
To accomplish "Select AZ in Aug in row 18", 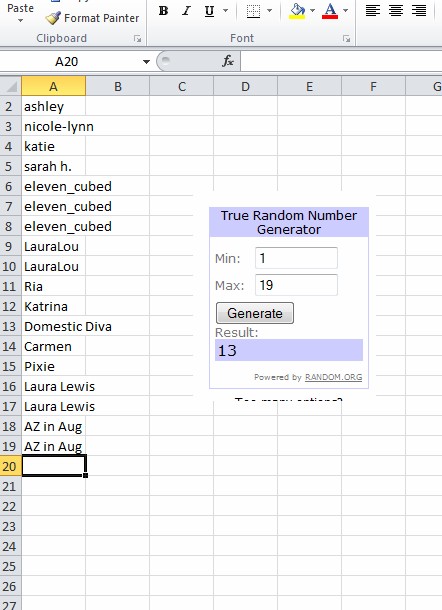I will tap(53, 426).
